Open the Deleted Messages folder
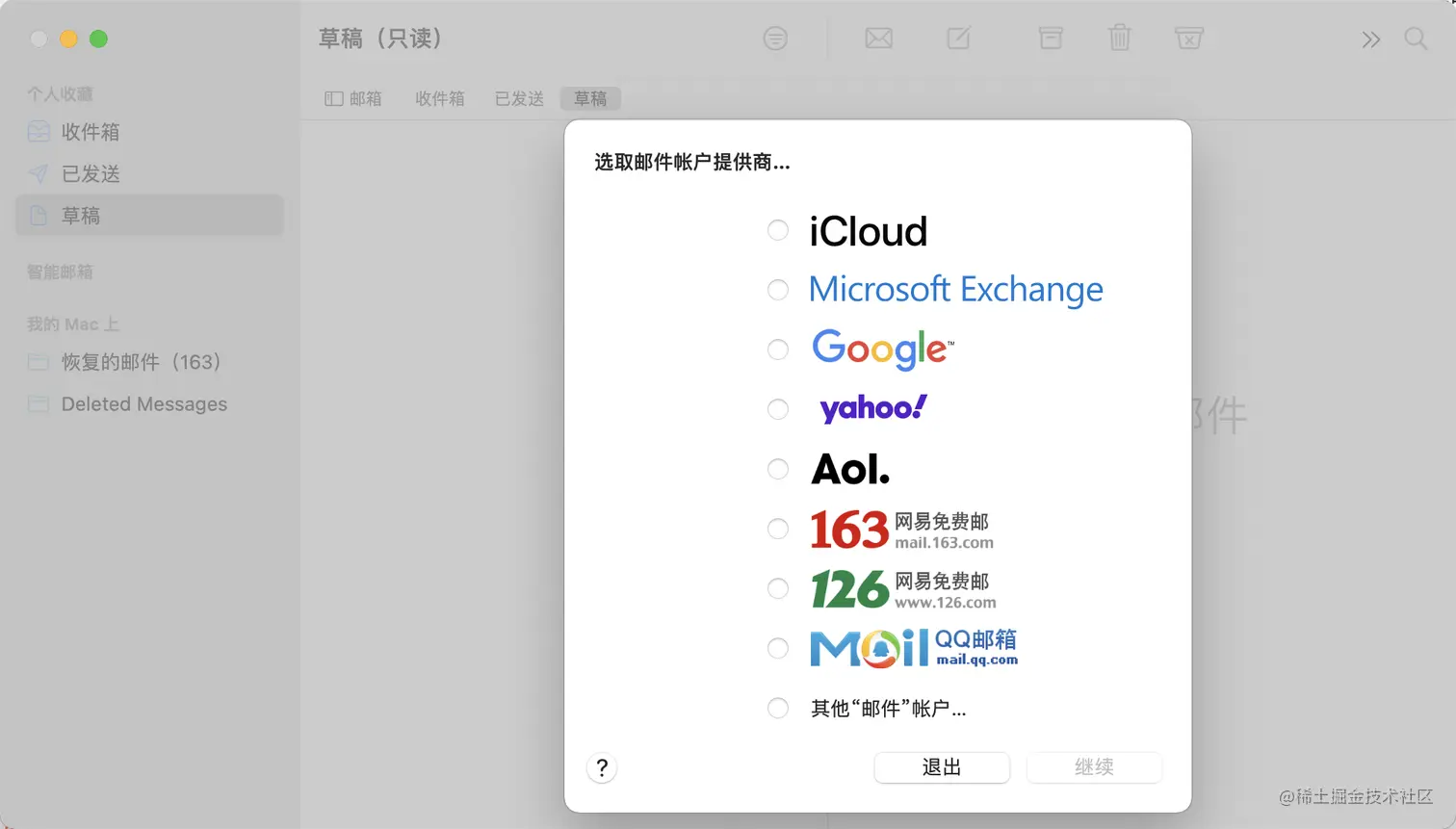 150,404
